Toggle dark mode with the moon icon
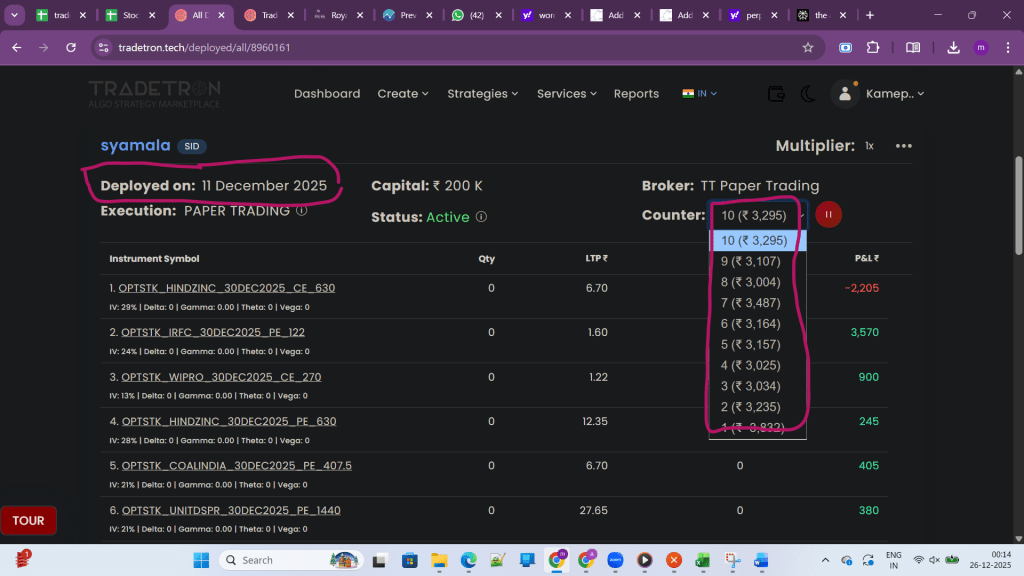Screen dimensions: 1024x576 point(808,94)
